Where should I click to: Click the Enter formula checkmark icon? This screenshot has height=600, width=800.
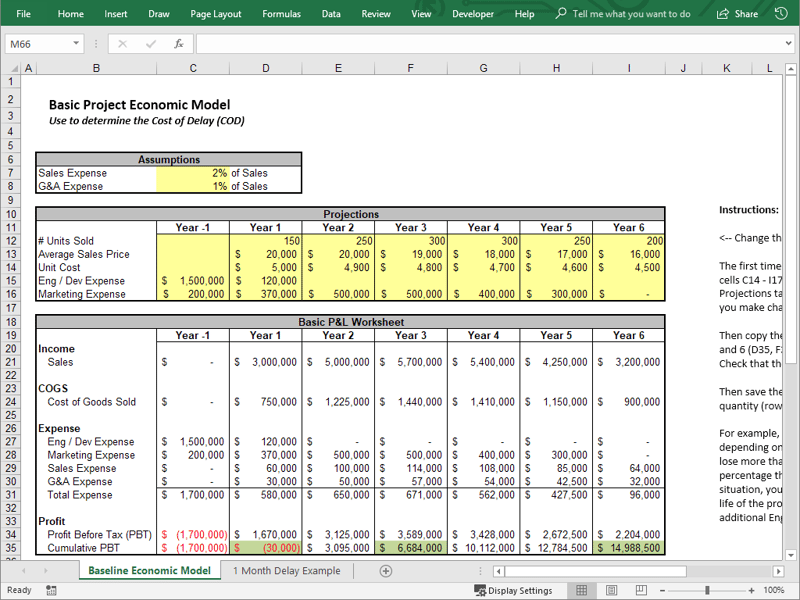(151, 44)
